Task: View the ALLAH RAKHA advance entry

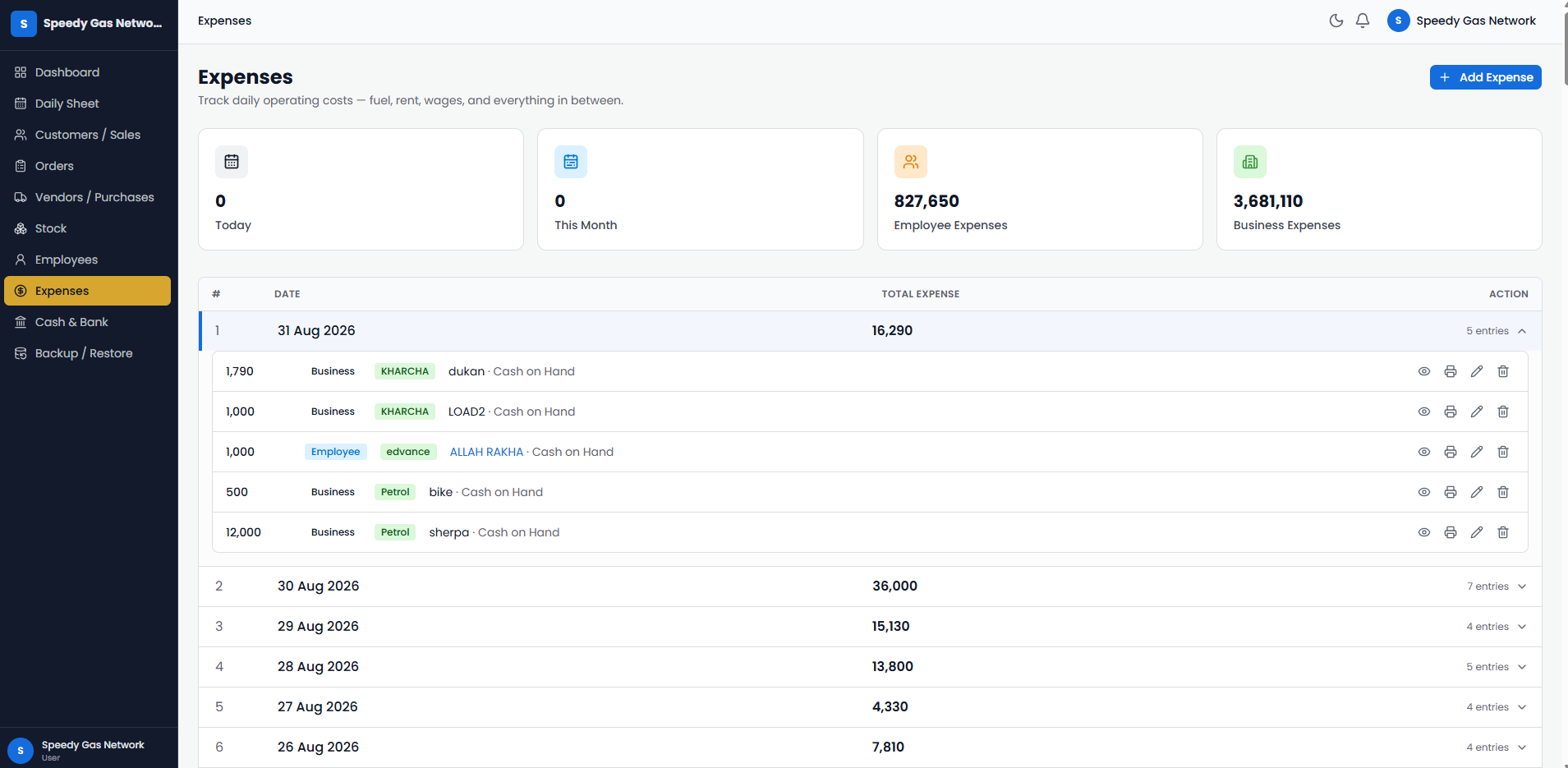Action: coord(1424,452)
